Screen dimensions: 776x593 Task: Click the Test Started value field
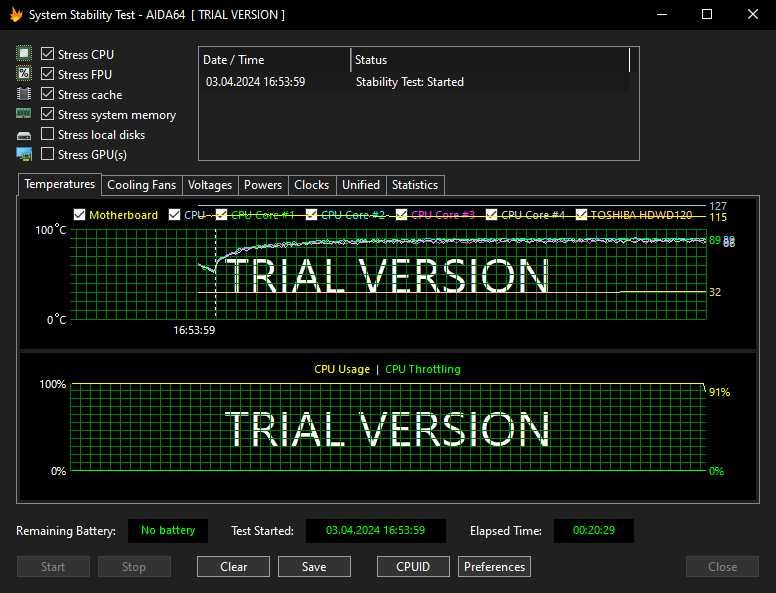[x=376, y=530]
